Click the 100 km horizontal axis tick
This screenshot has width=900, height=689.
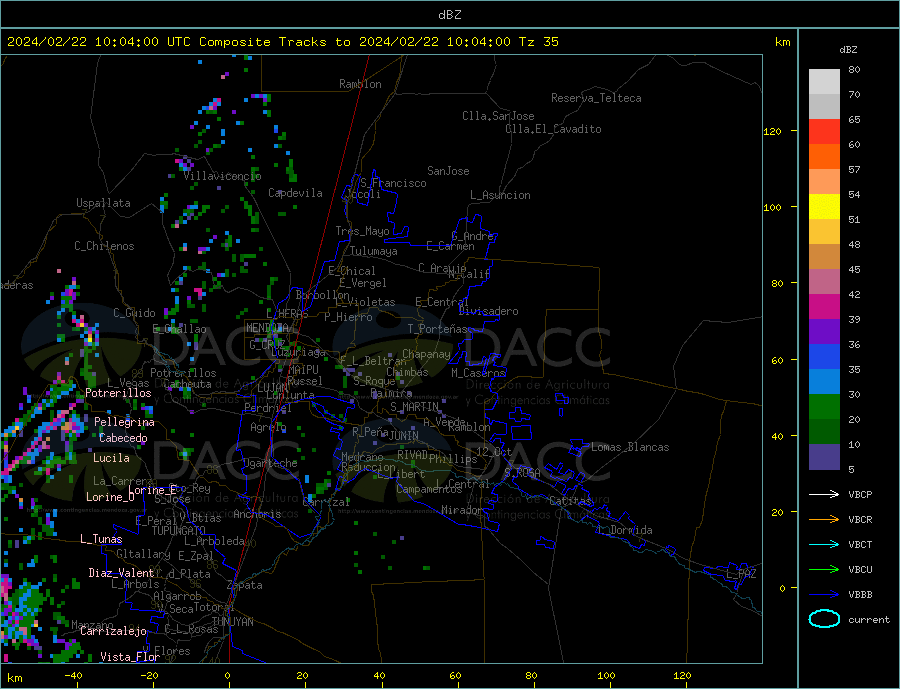coord(606,675)
